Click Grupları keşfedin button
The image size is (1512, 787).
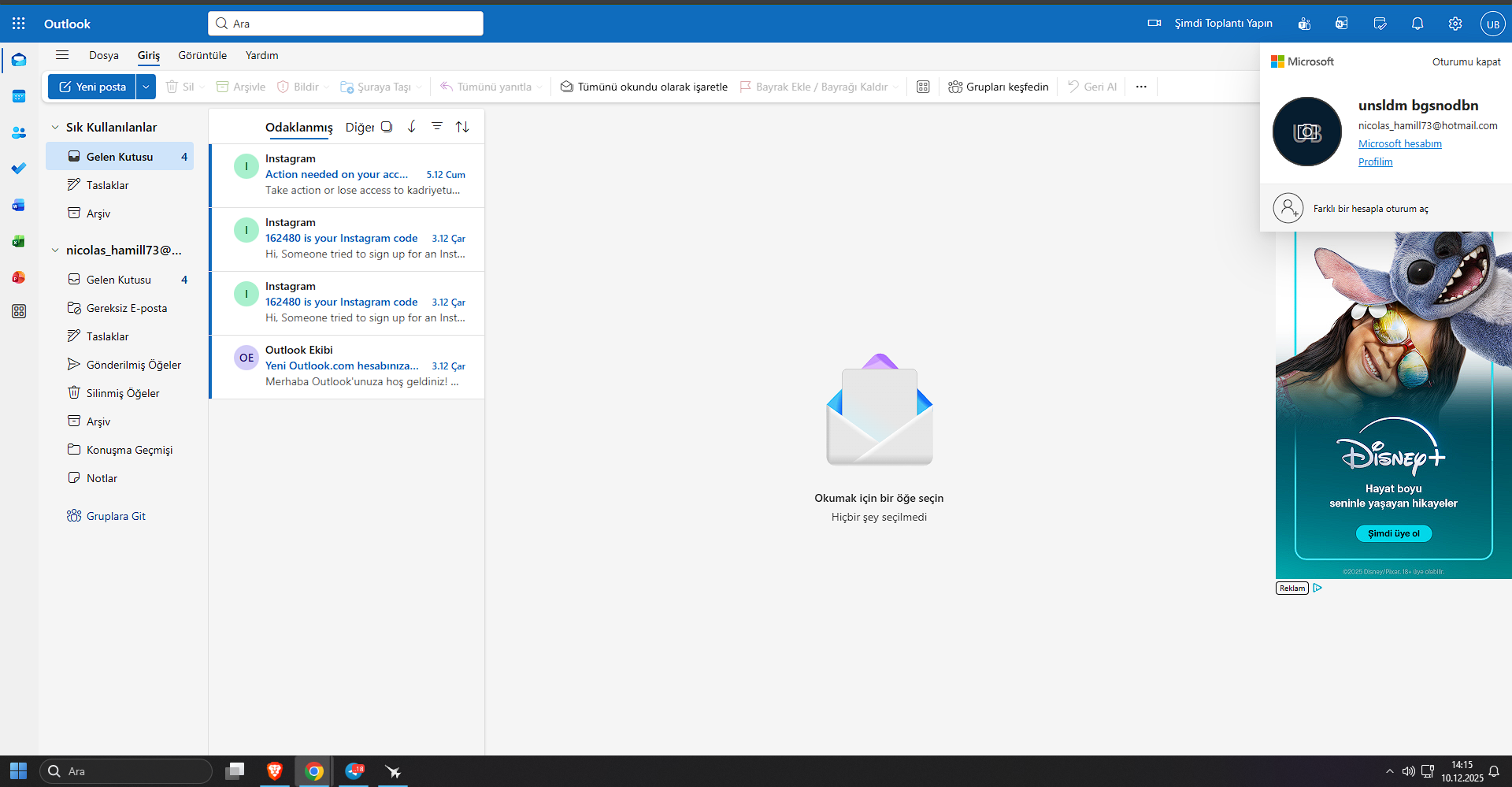pos(999,87)
